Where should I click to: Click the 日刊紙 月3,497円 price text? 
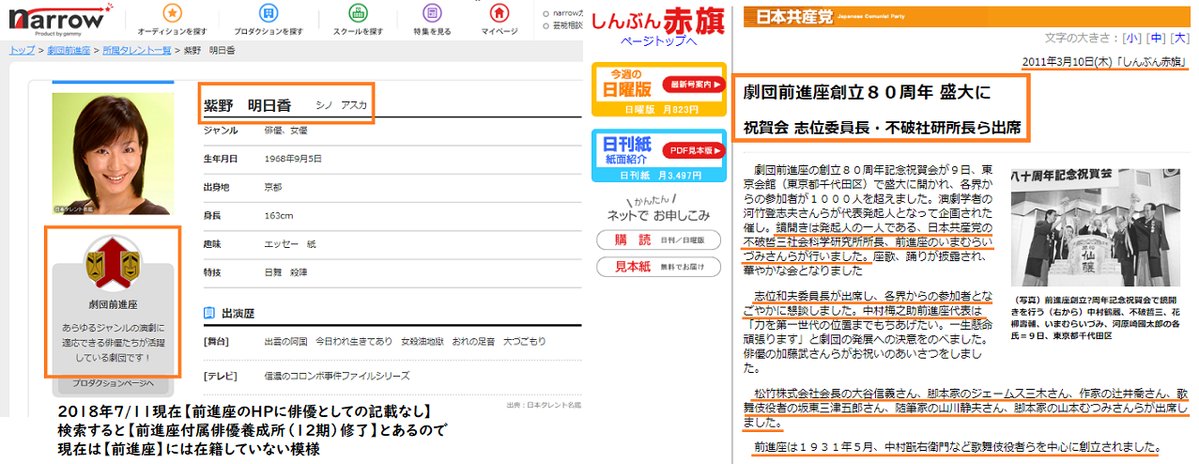point(659,175)
